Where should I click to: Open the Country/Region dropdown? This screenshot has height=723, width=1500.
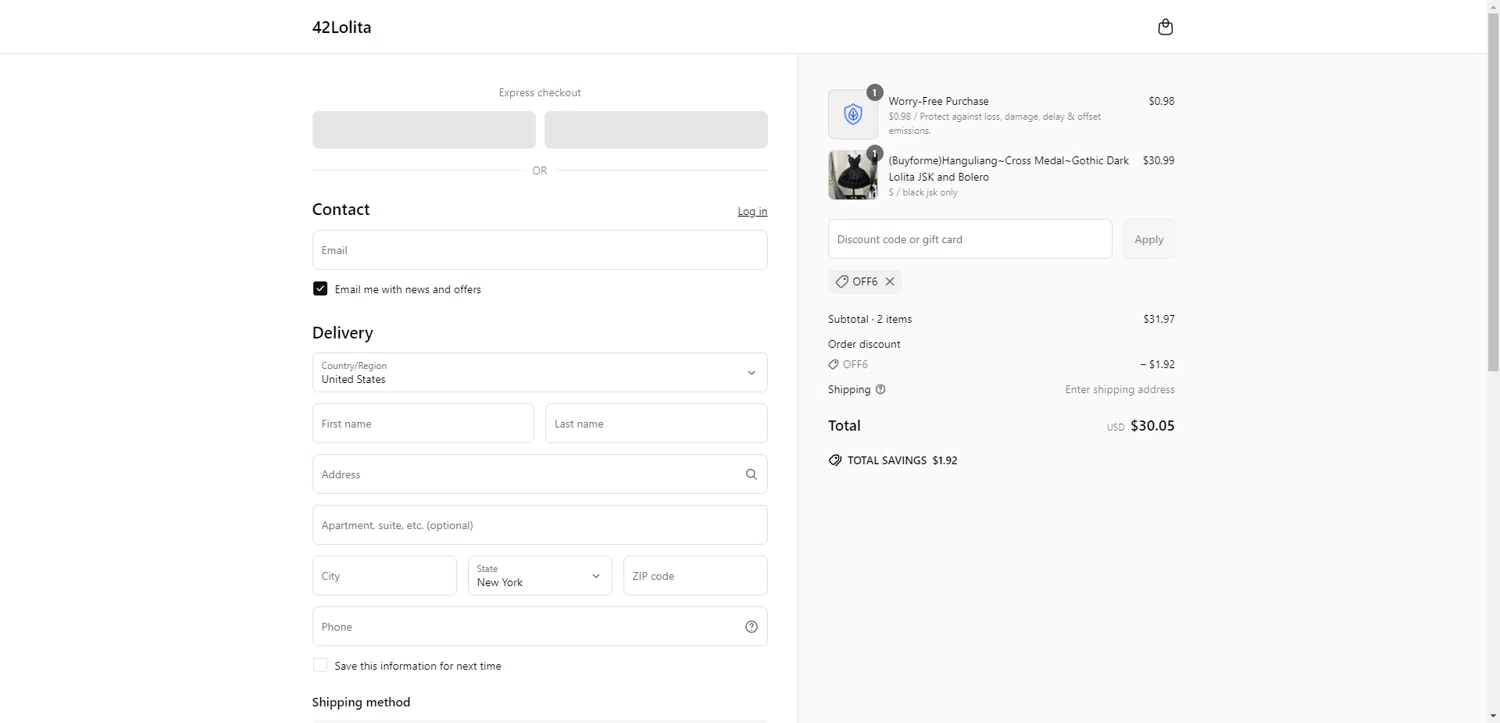click(540, 373)
